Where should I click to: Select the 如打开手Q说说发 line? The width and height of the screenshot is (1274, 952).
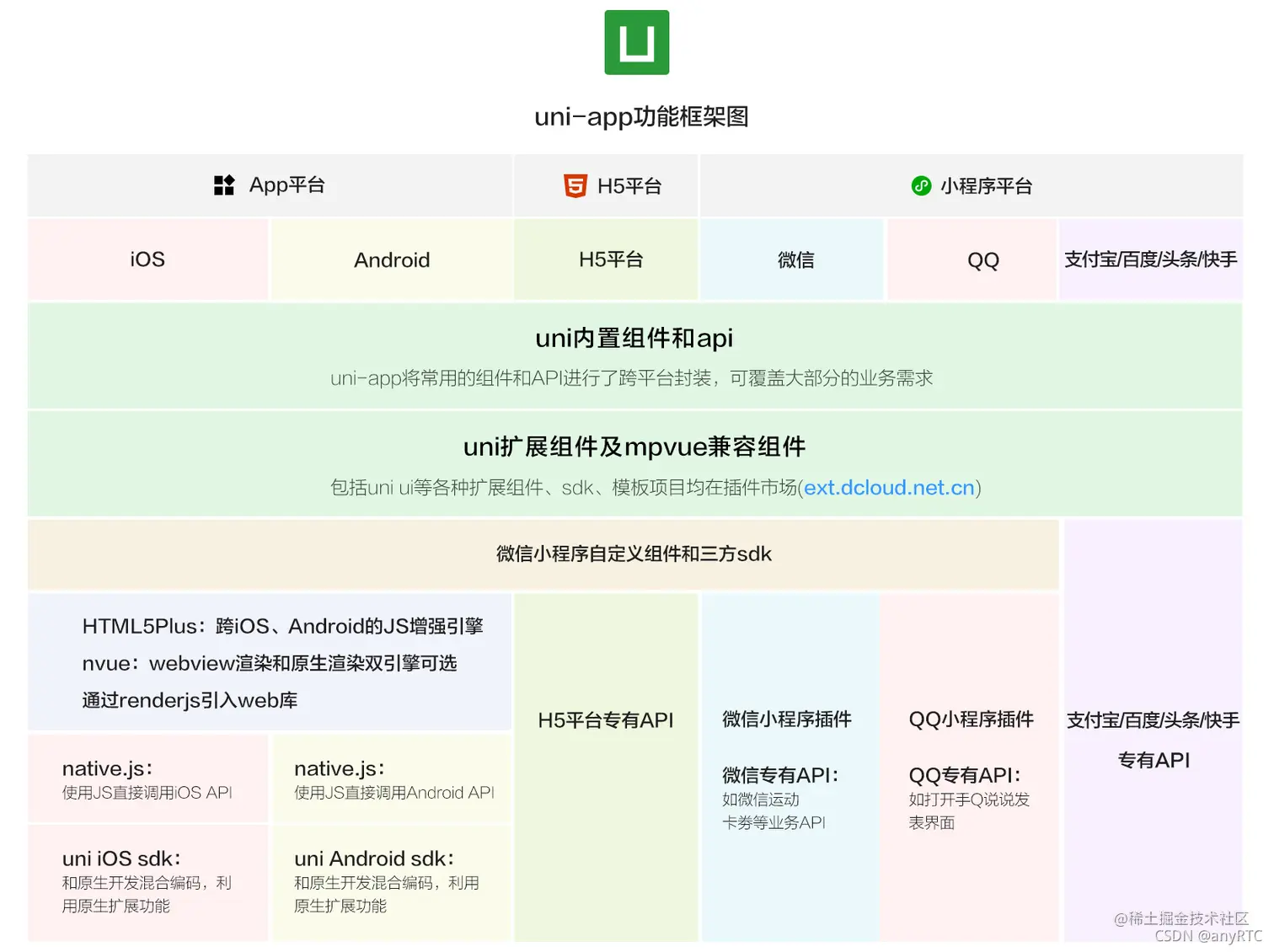(x=969, y=800)
